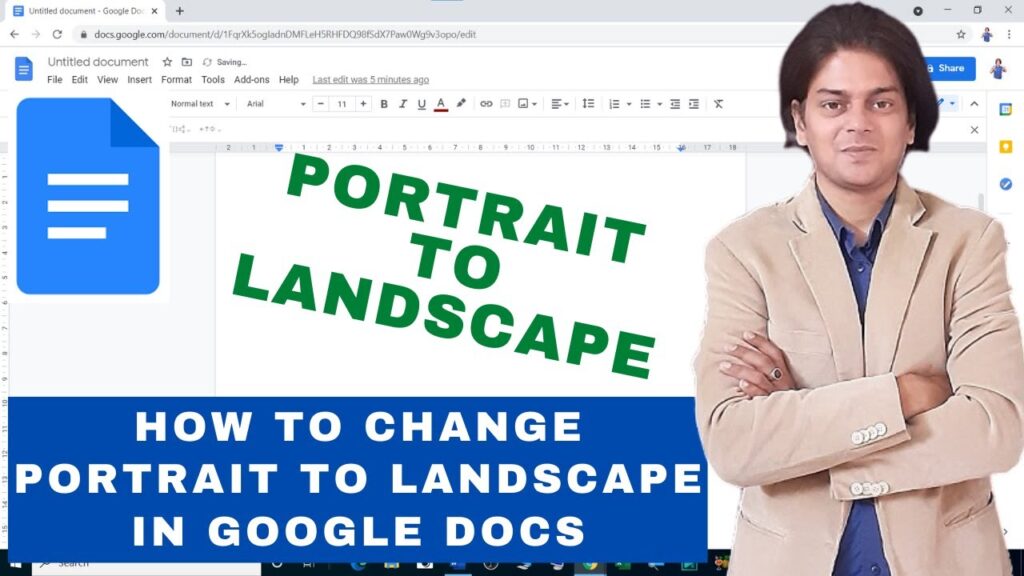Click the font size field showing 11
Screen dimensions: 1024x576
coord(342,104)
